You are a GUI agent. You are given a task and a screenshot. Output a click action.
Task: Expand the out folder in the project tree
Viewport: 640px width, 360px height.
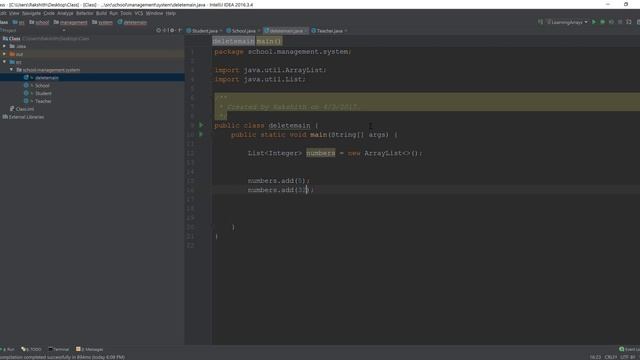point(4,54)
